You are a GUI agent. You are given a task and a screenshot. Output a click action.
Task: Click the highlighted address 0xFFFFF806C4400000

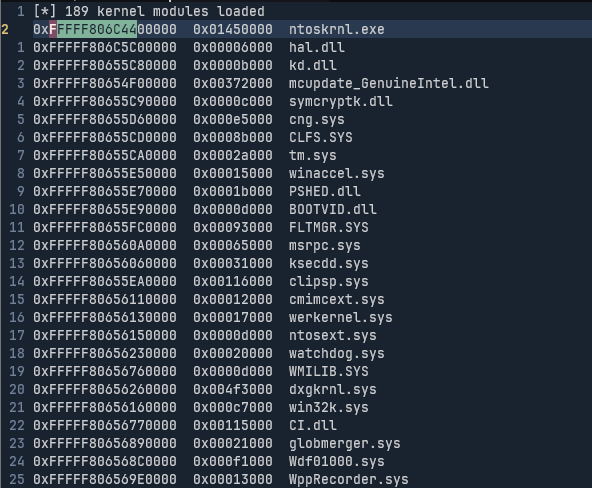105,29
